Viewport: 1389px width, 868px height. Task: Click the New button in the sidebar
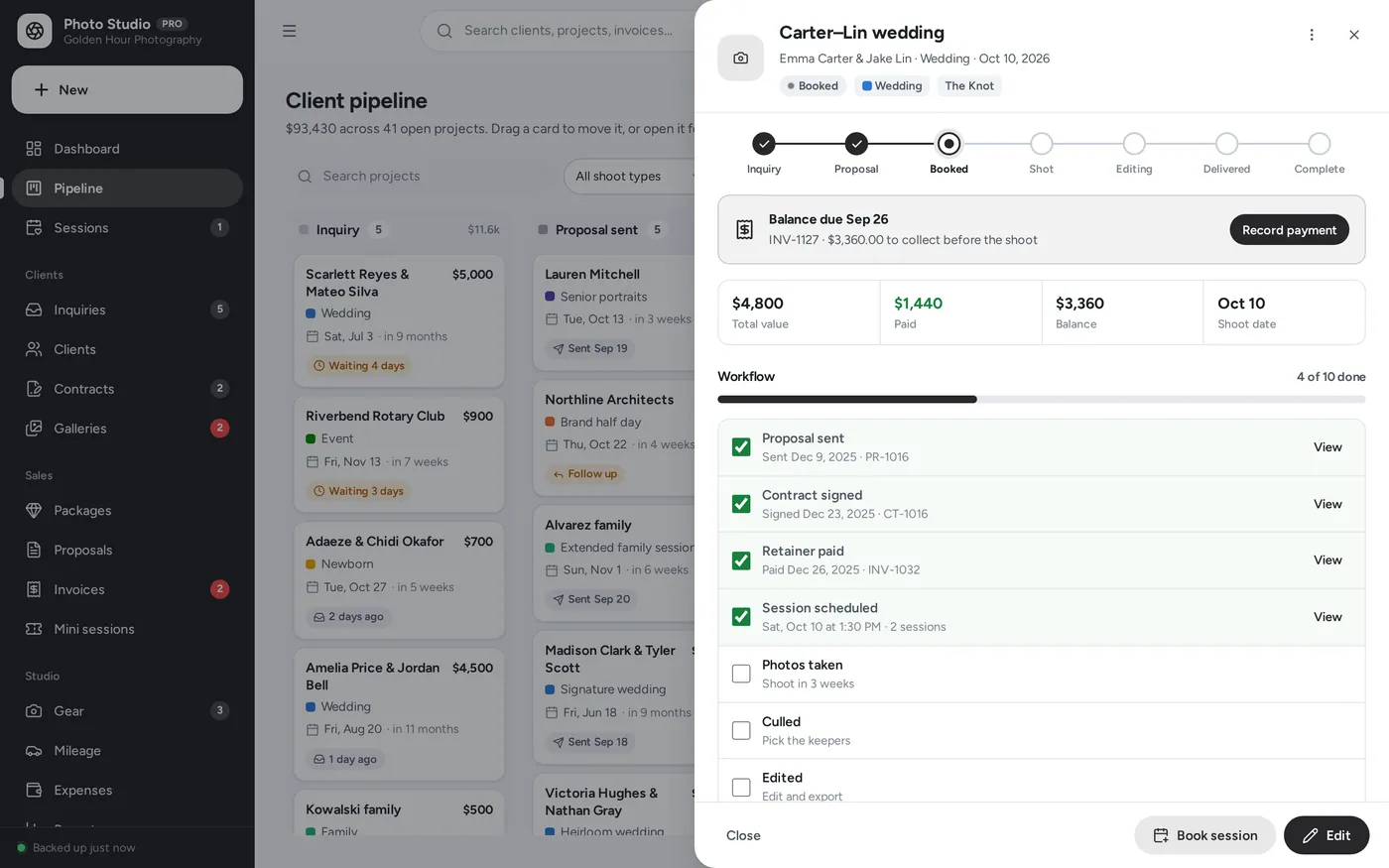[127, 89]
